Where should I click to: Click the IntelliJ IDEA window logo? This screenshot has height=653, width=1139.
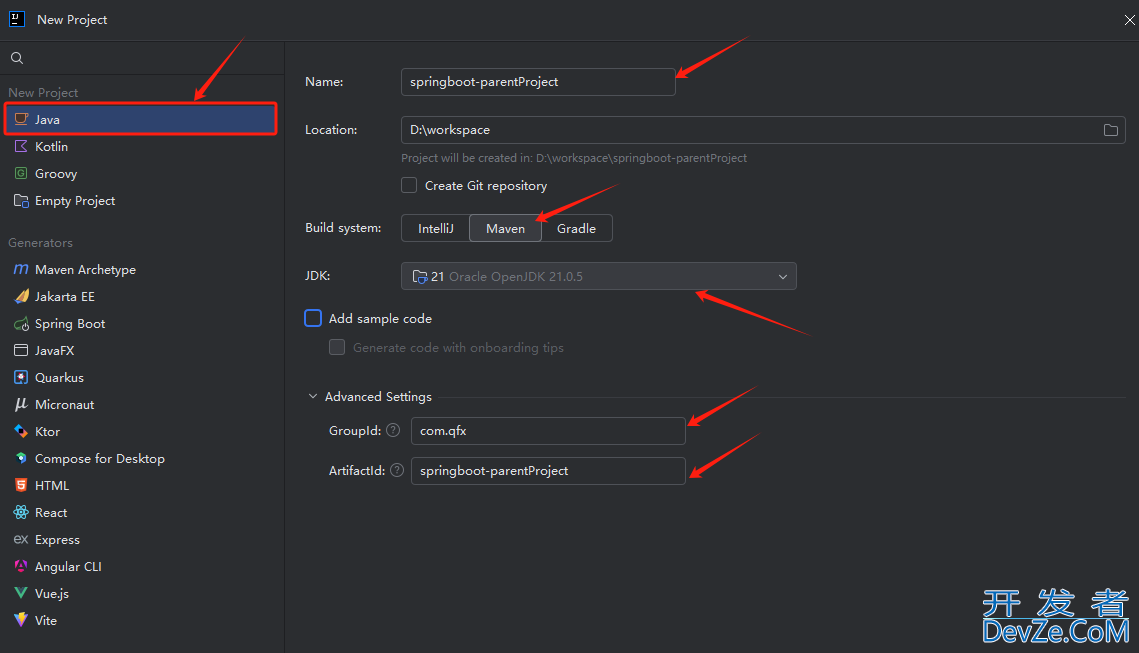click(x=17, y=19)
